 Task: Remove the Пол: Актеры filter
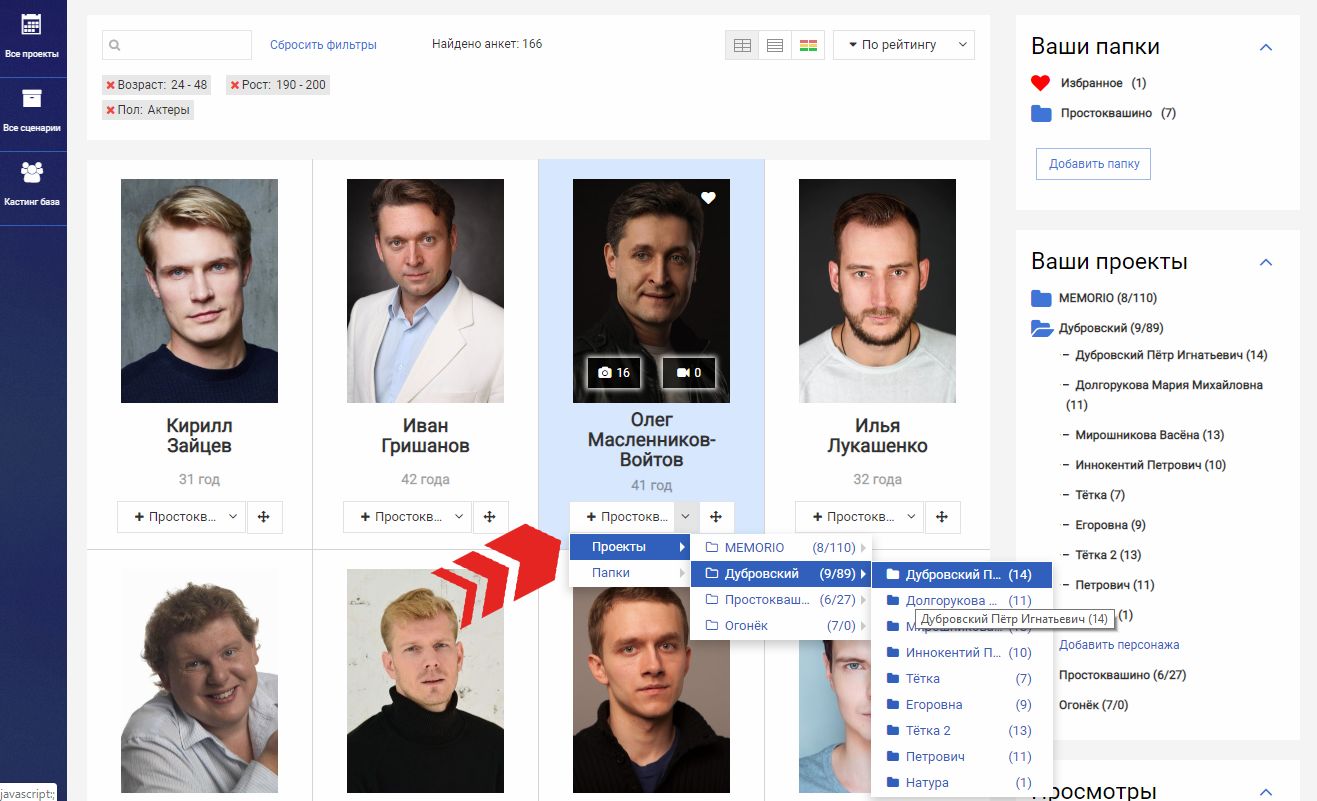point(111,110)
